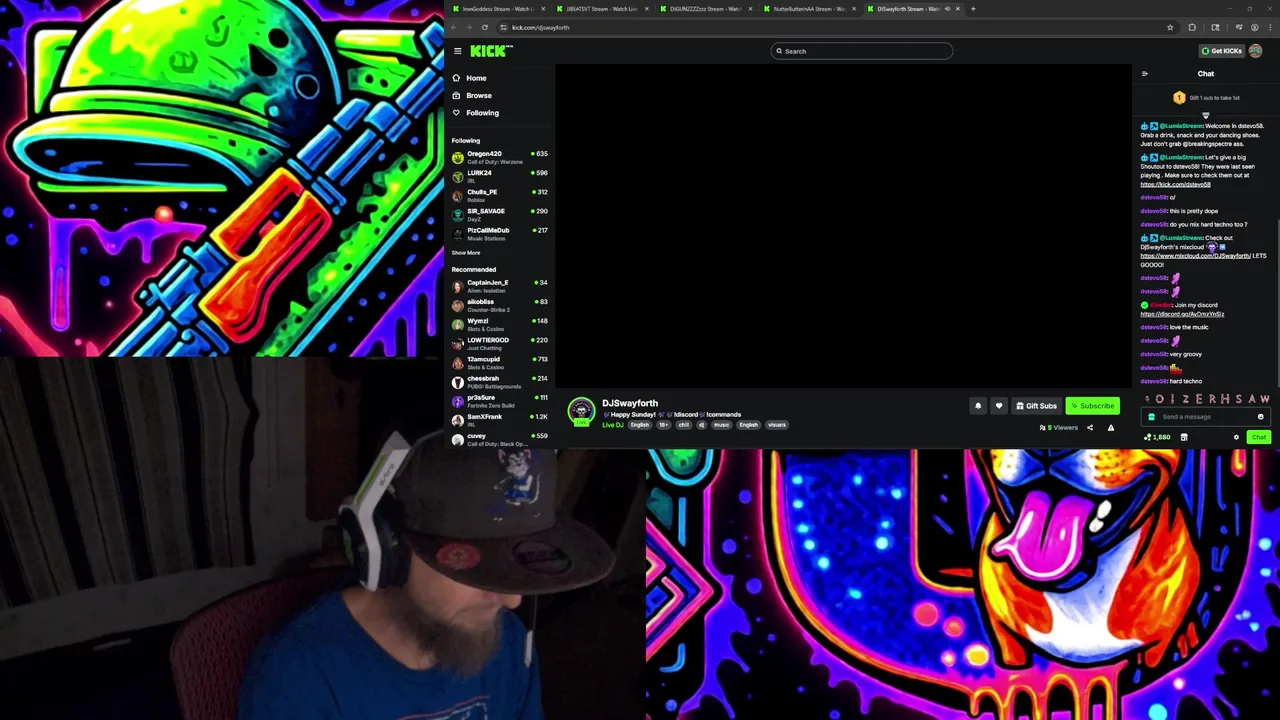
Task: Click the report stream warning icon
Action: click(1110, 428)
